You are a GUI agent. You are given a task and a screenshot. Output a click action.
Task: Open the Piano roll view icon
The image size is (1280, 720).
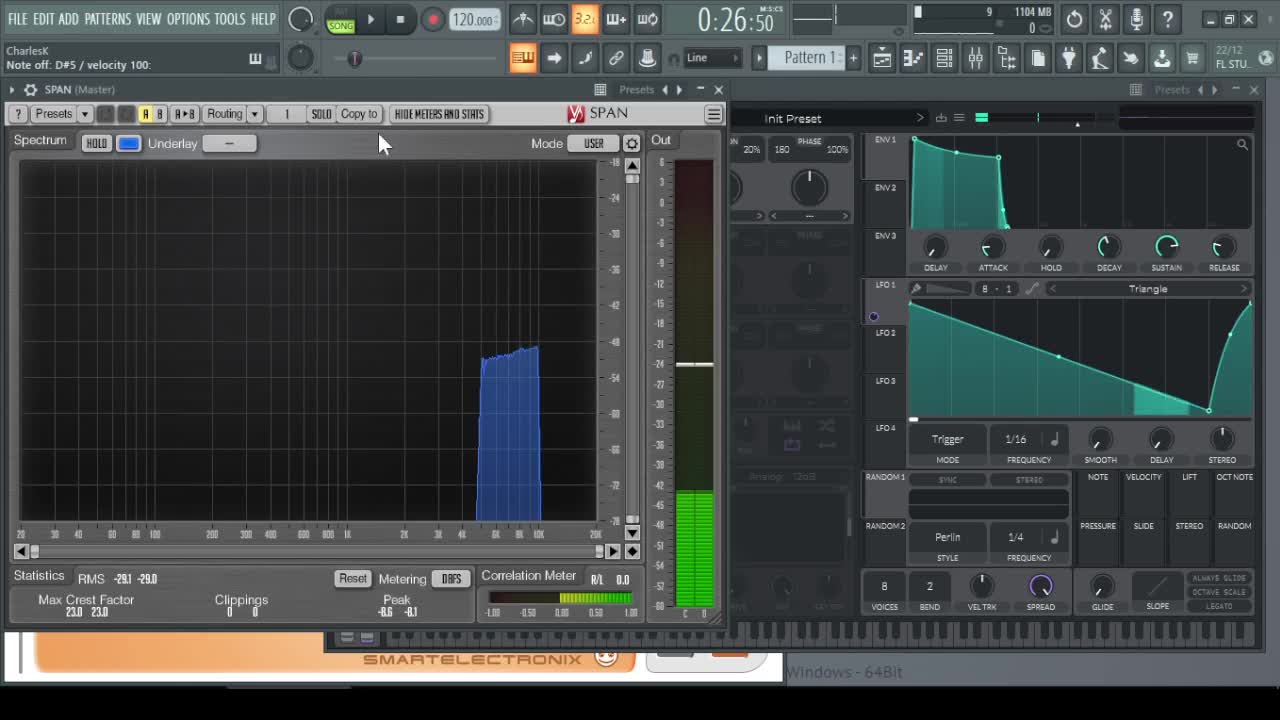(913, 59)
